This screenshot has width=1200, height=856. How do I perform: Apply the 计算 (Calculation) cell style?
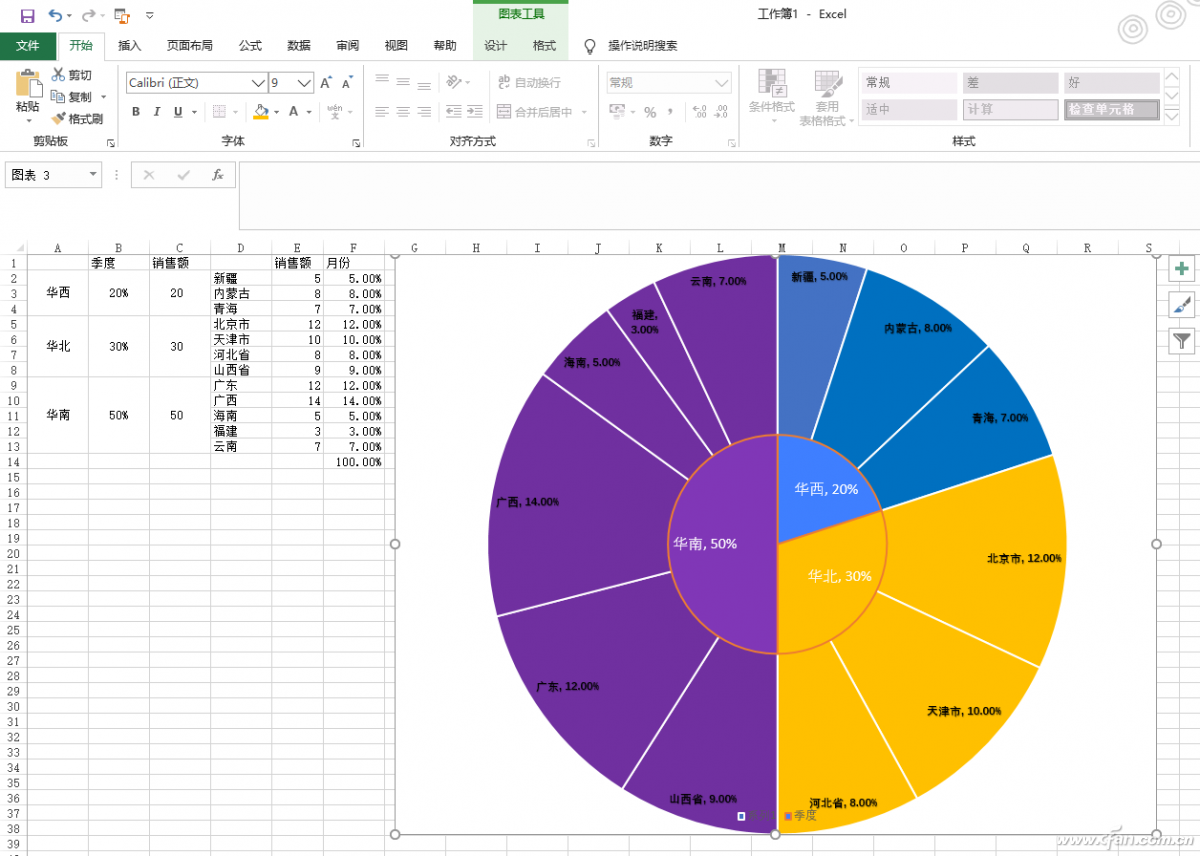[1010, 109]
